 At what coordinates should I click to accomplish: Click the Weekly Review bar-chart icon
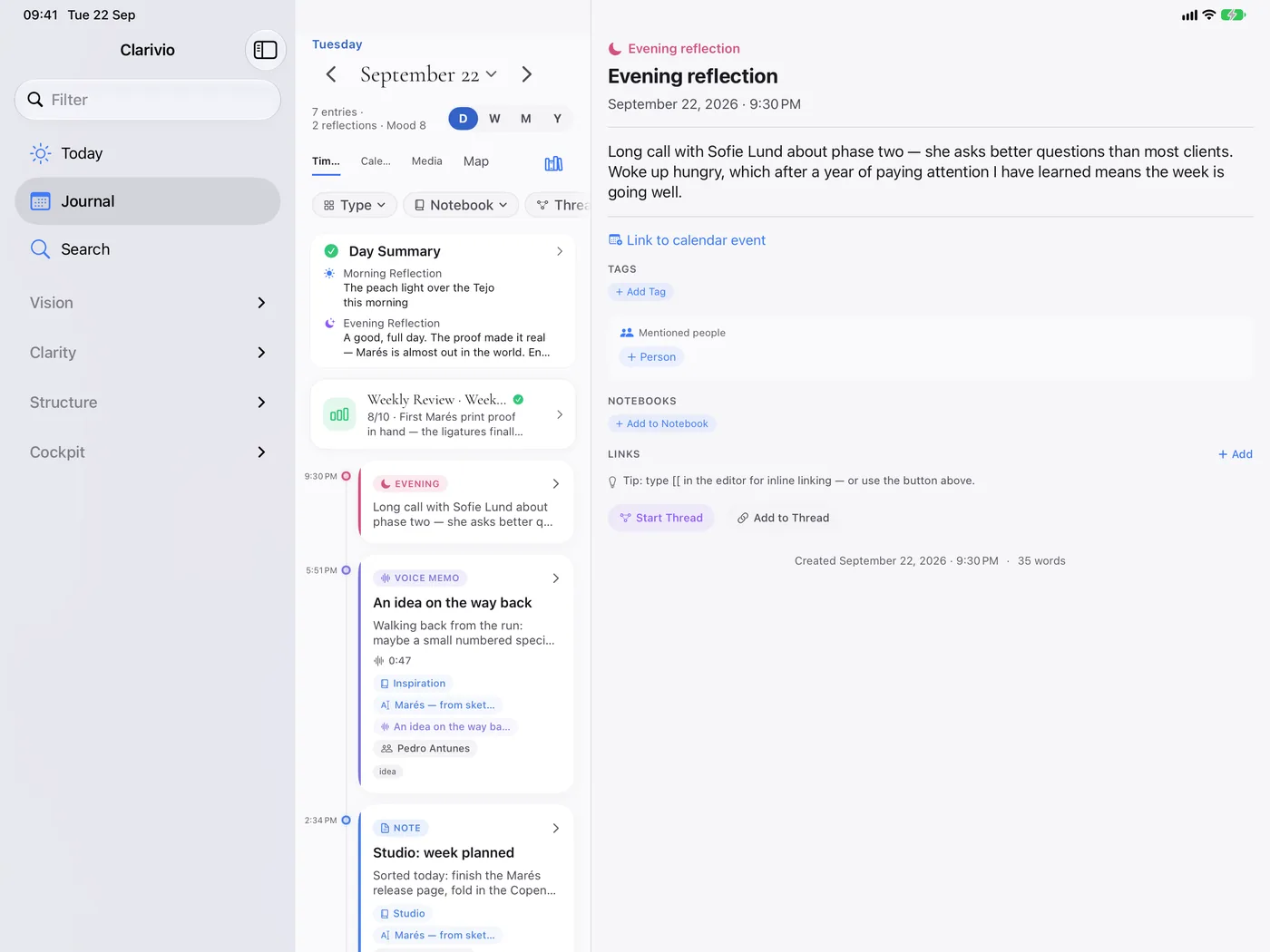pos(339,414)
